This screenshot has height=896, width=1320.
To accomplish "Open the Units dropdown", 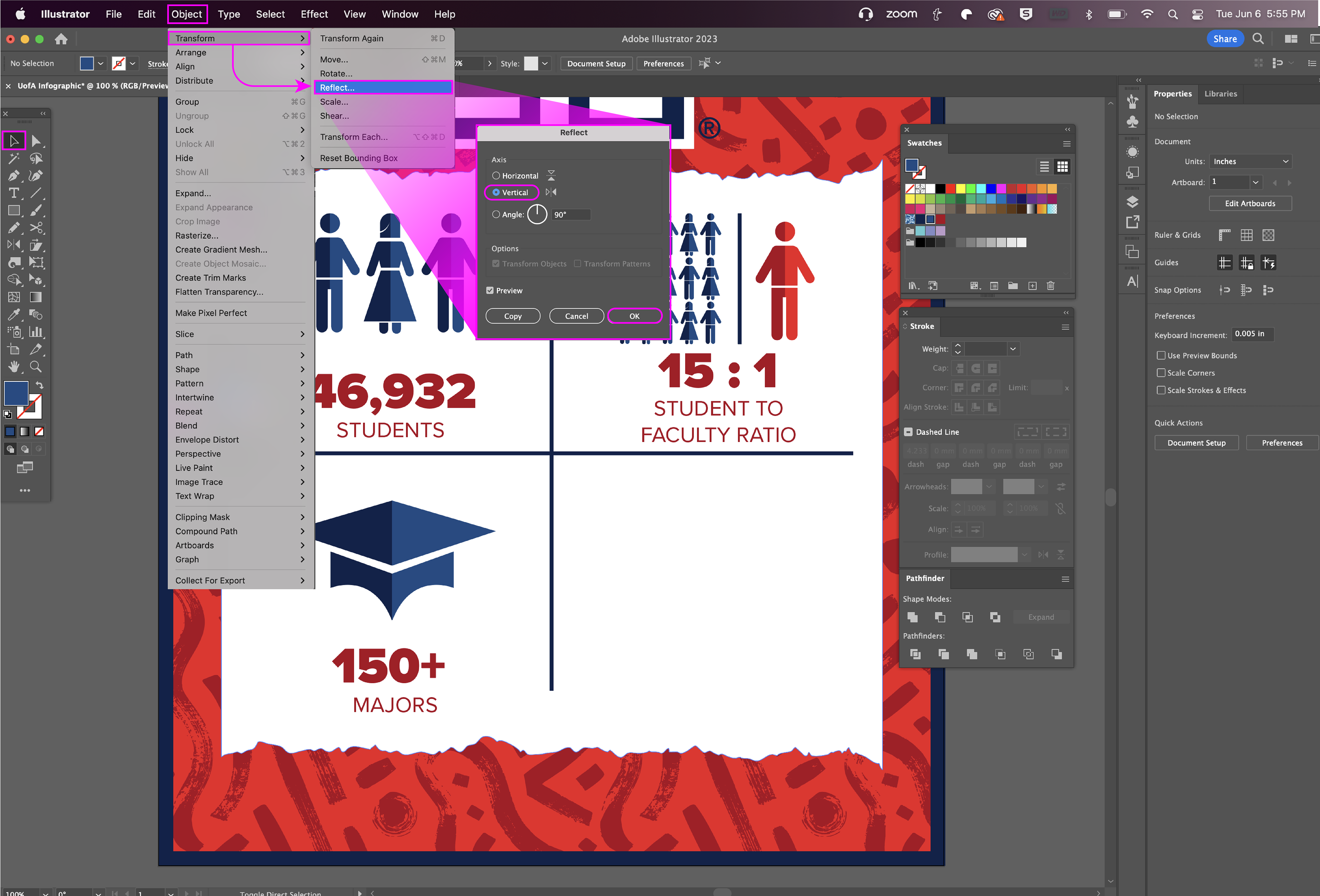I will pos(1250,162).
